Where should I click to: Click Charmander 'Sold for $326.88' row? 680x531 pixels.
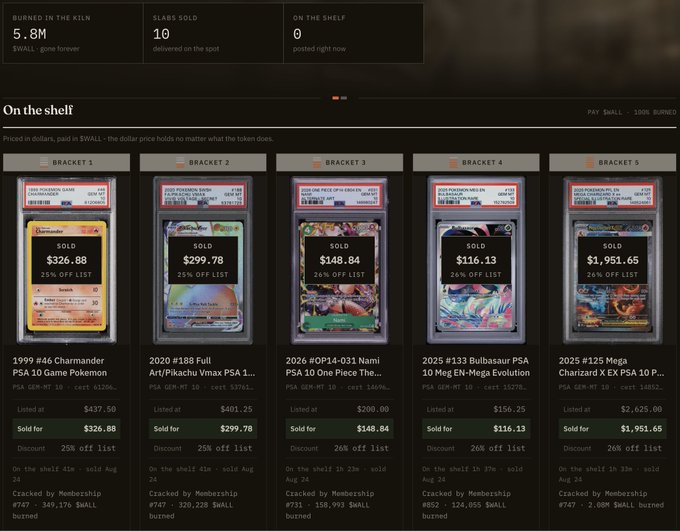coord(66,429)
